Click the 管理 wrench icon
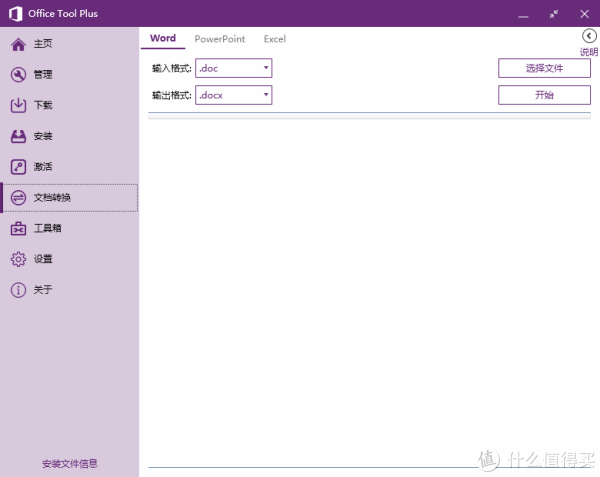This screenshot has height=477, width=600. 18,75
